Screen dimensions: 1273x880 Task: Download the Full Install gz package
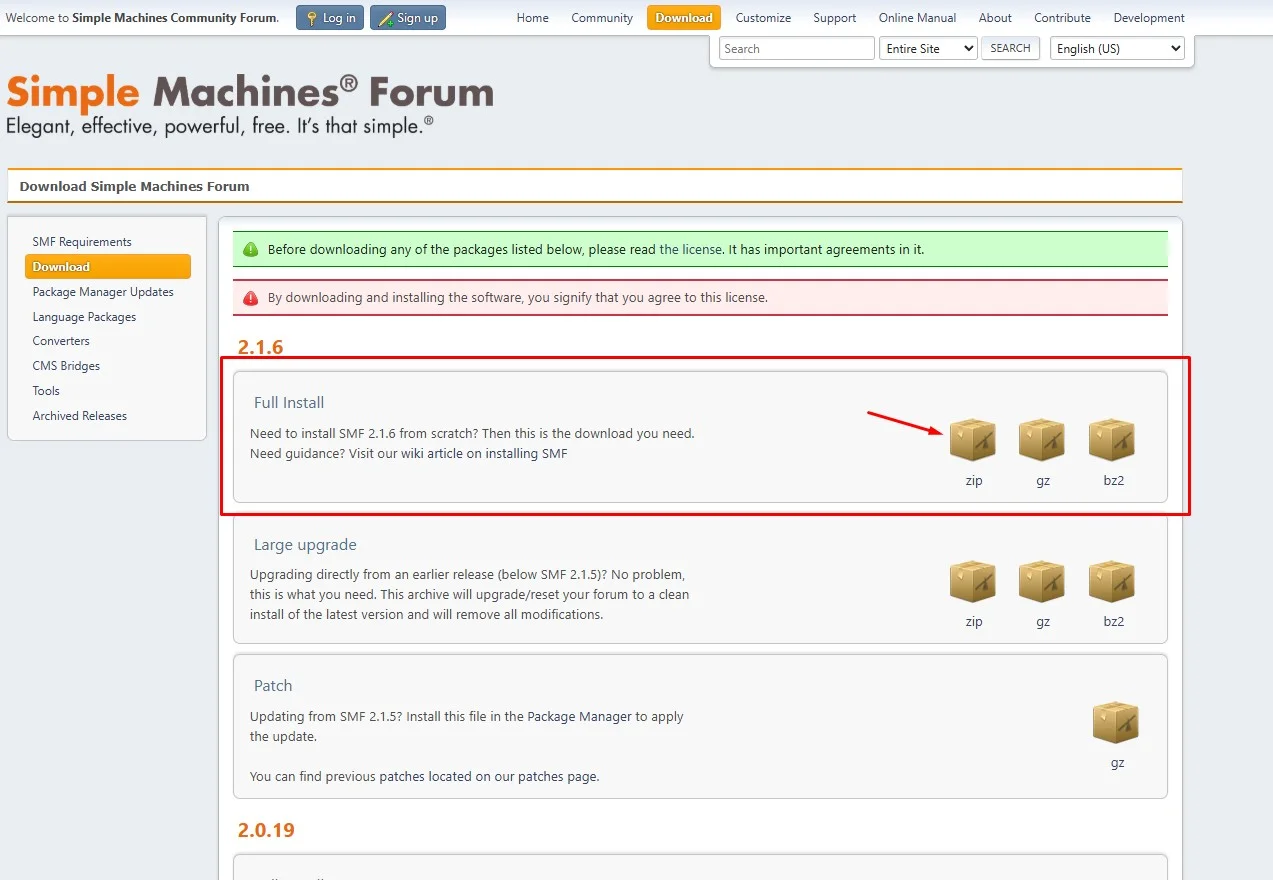pyautogui.click(x=1043, y=440)
